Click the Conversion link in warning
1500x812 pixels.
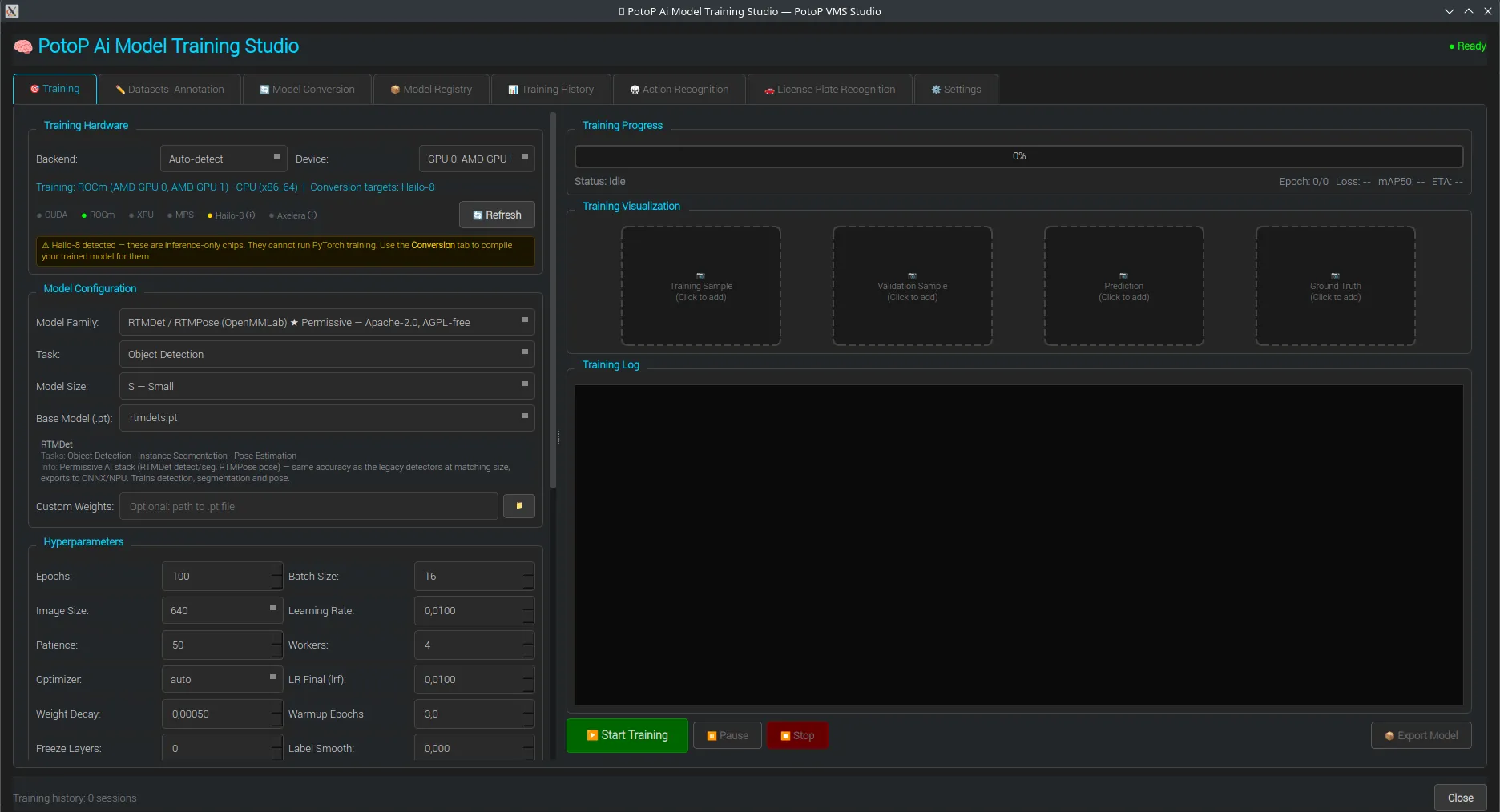(433, 245)
